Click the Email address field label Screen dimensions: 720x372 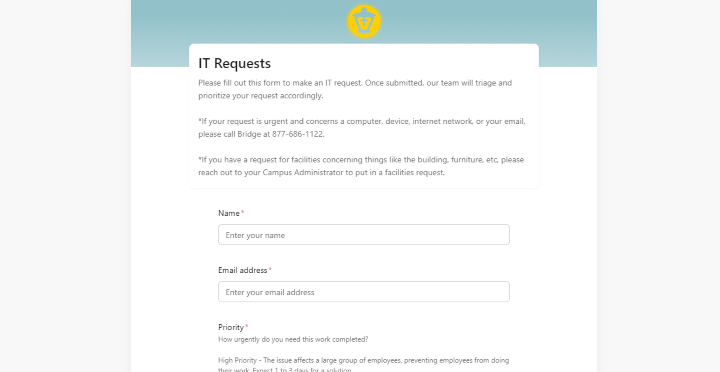[x=242, y=270]
